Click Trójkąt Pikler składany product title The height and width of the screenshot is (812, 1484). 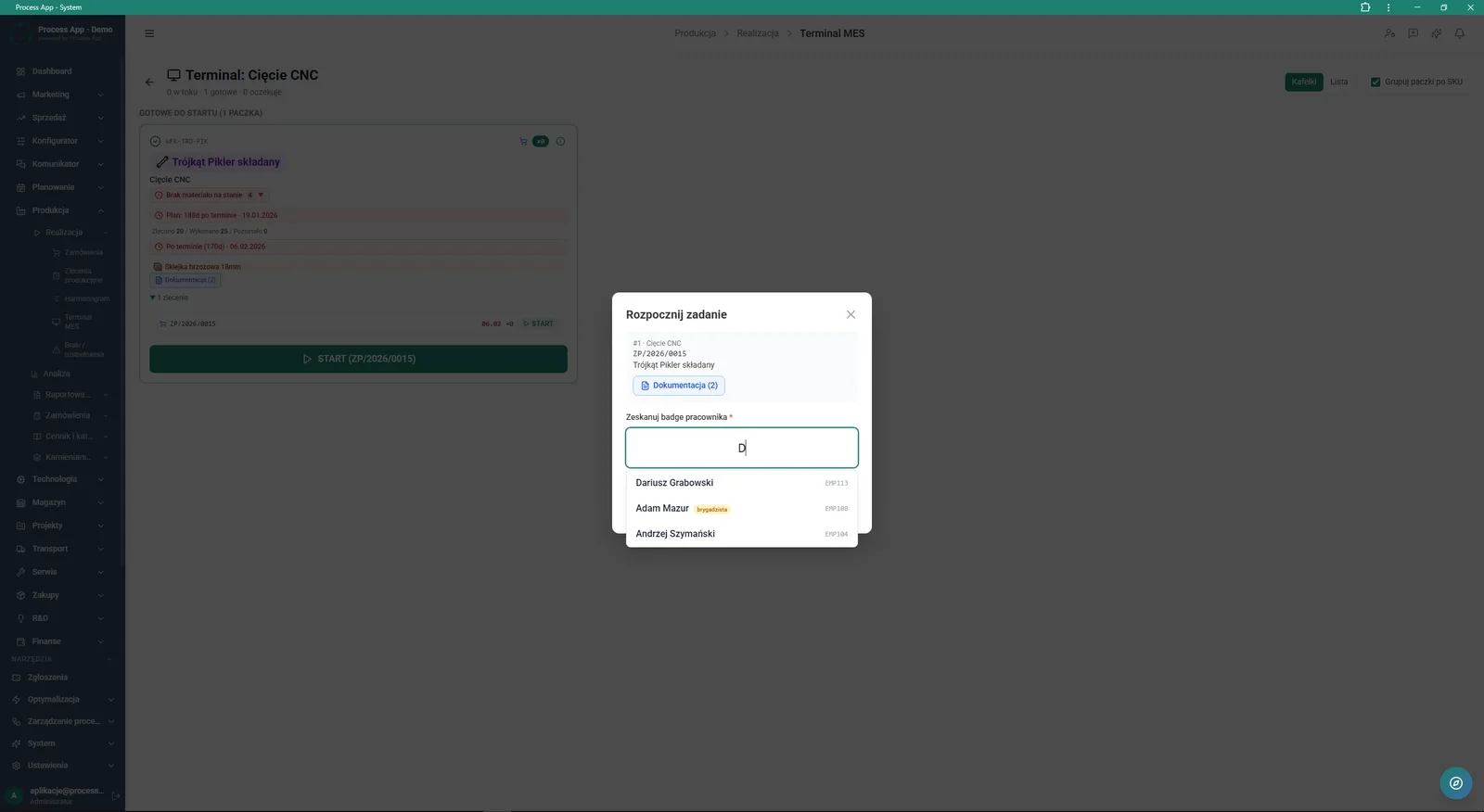(x=225, y=162)
